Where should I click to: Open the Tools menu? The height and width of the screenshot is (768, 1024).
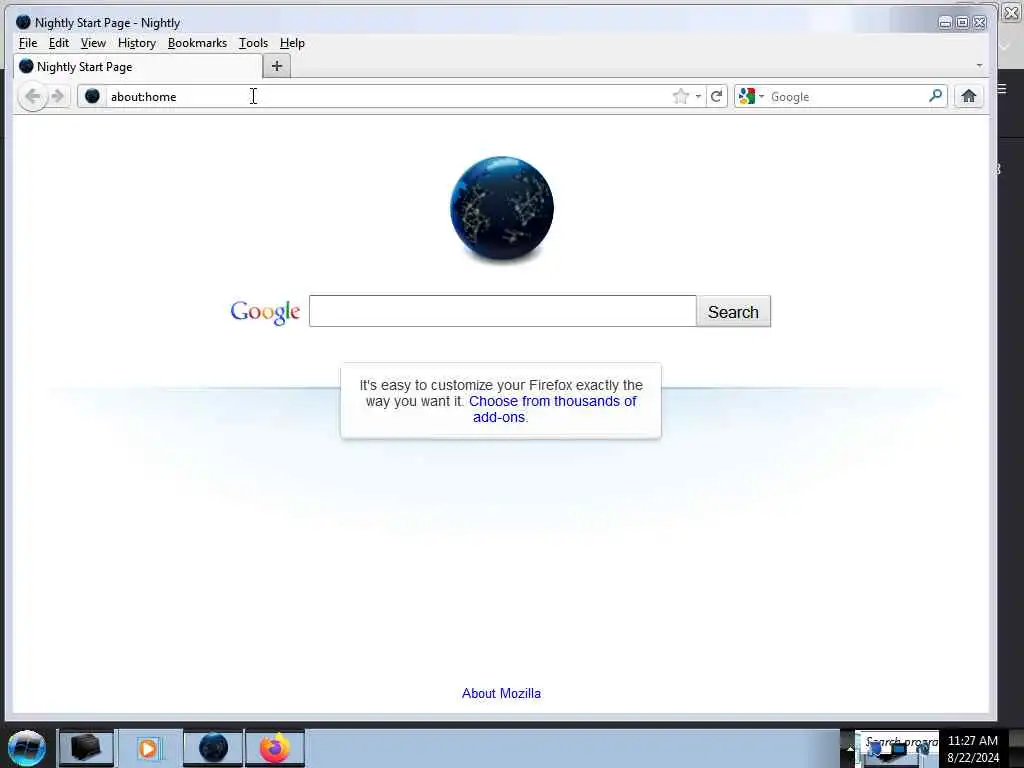click(x=253, y=43)
